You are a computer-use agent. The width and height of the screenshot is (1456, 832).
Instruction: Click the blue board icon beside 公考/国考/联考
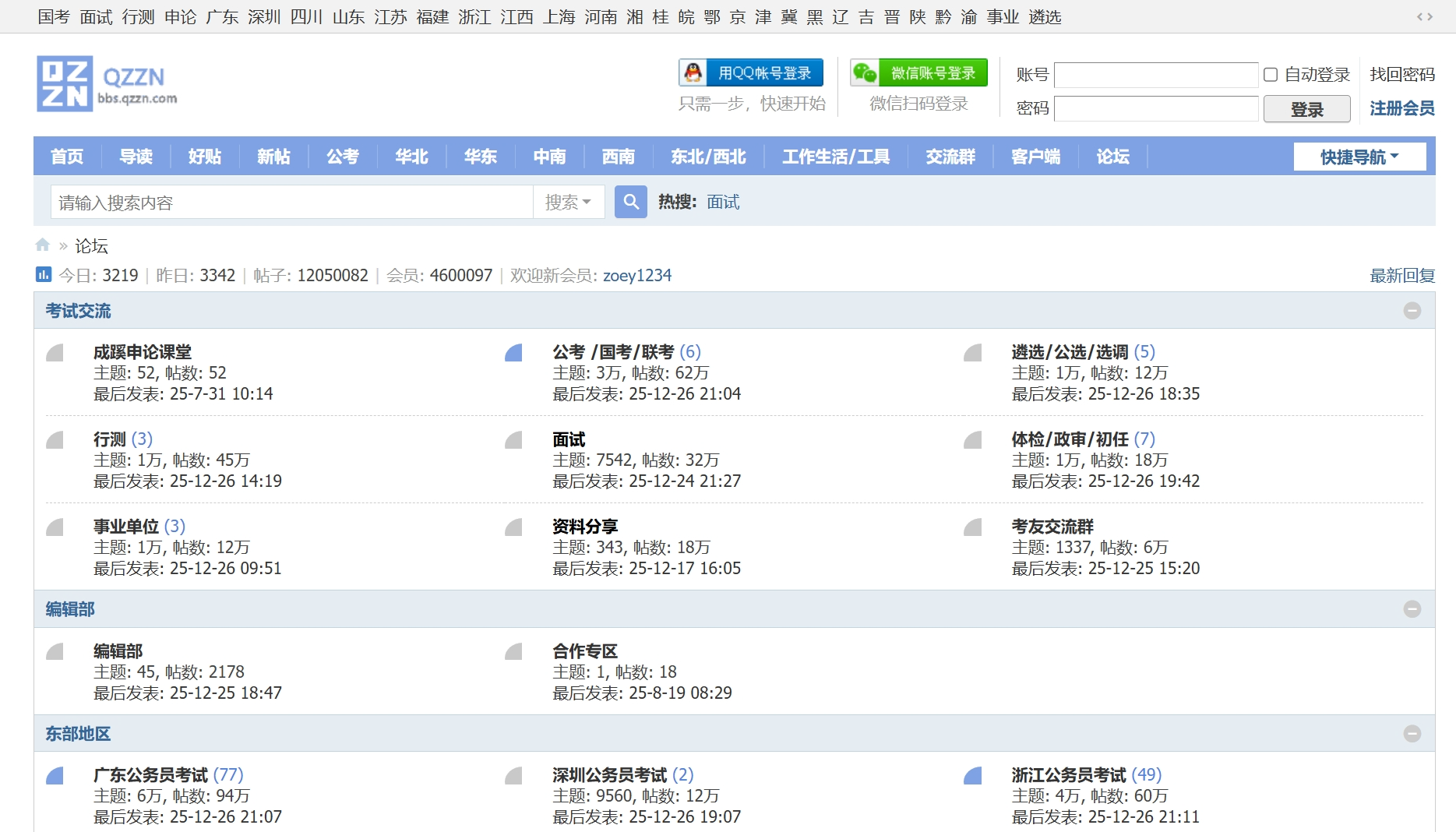pos(513,353)
